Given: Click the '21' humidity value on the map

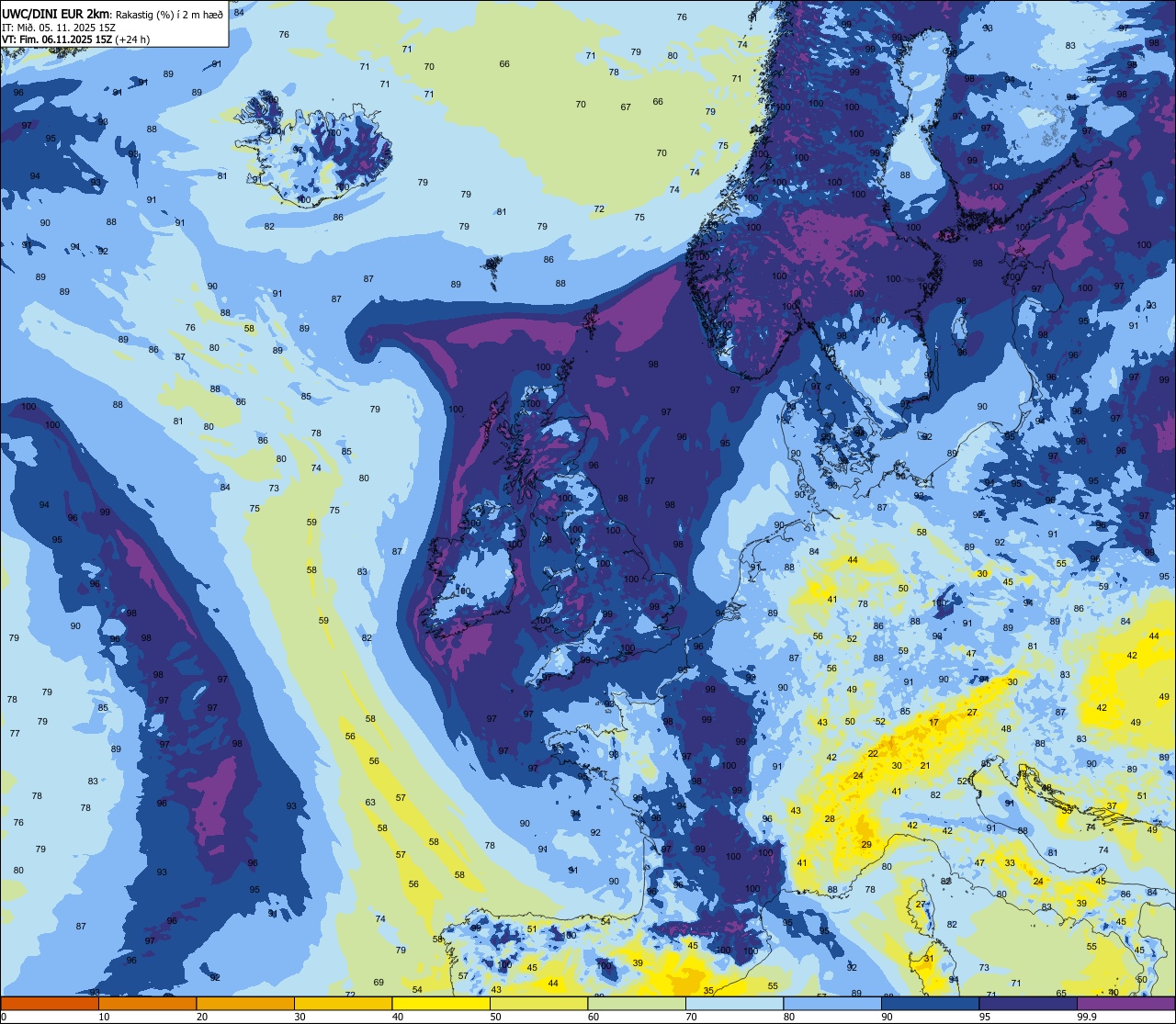Looking at the screenshot, I should [x=925, y=765].
